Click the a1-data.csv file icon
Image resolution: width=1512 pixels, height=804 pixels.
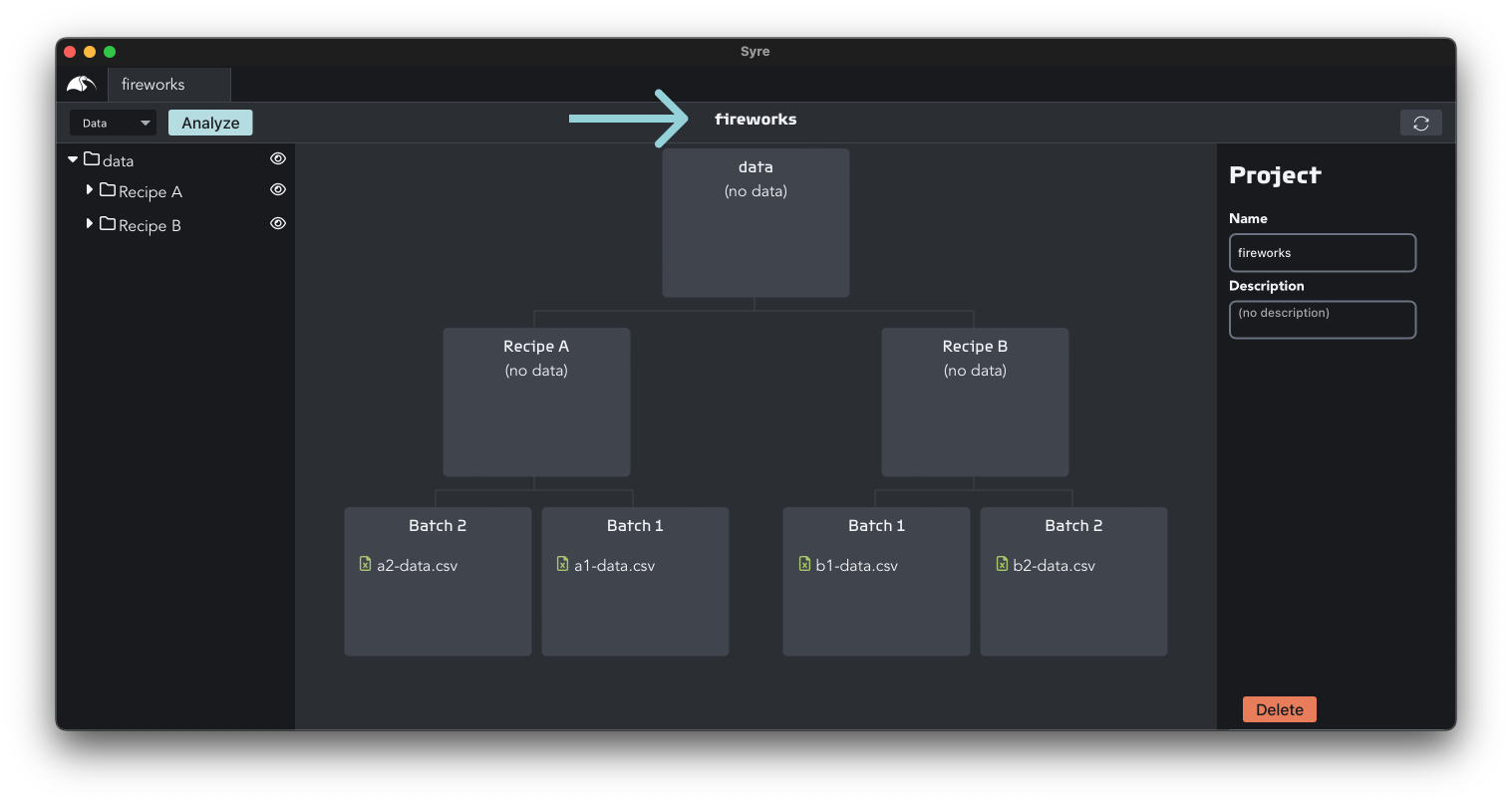coord(562,564)
